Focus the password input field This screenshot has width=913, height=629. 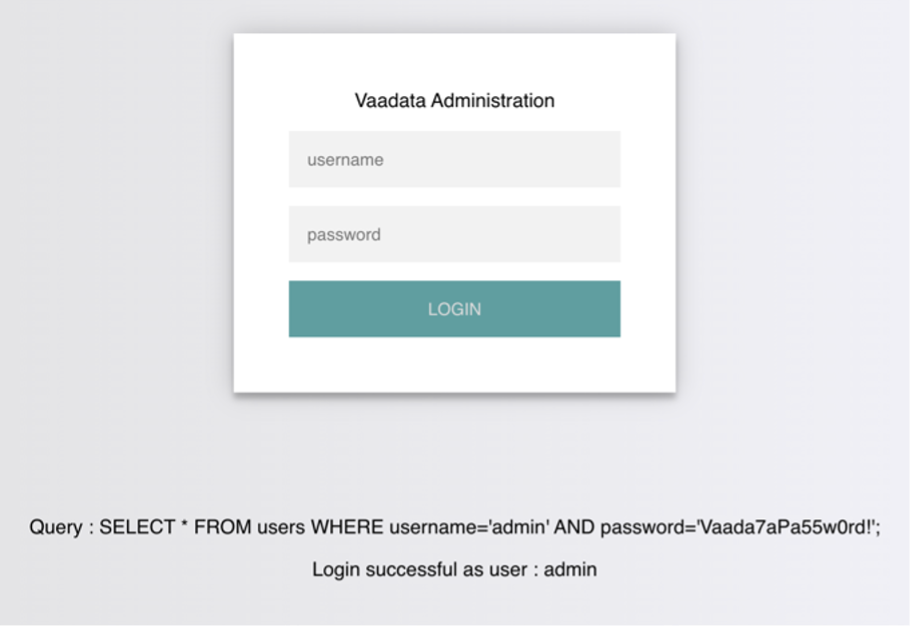point(454,235)
